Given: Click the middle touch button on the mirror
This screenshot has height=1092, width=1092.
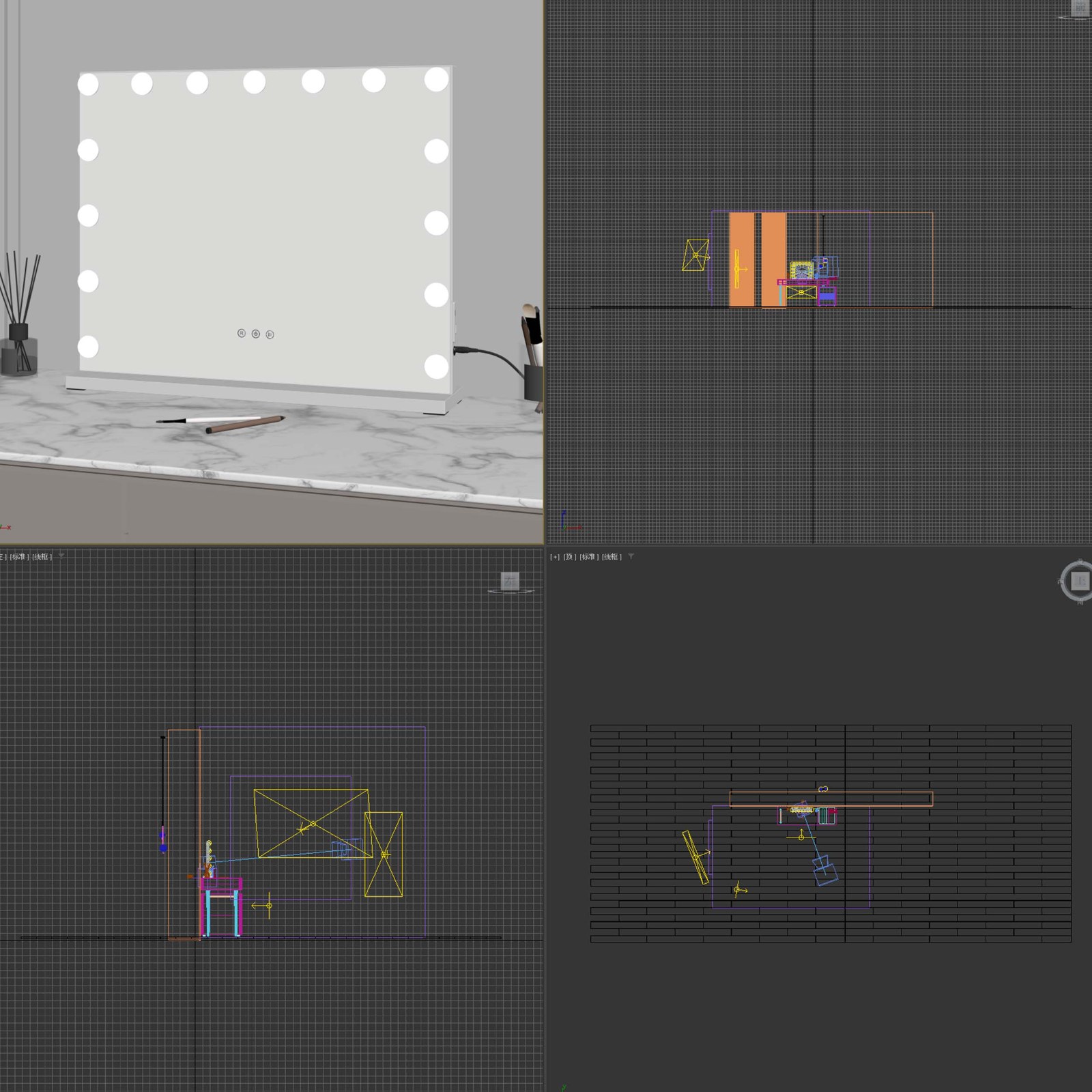Looking at the screenshot, I should point(255,334).
